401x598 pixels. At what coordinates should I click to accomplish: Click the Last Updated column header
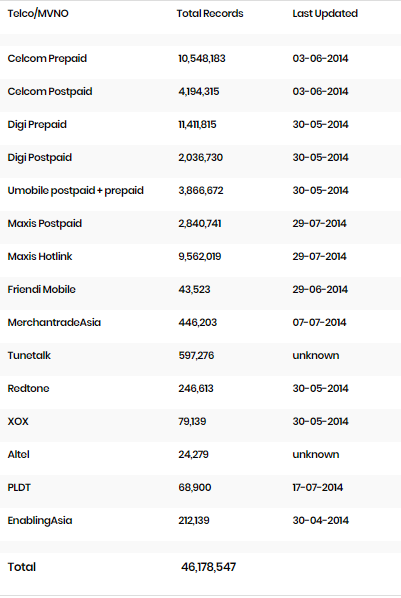(325, 14)
